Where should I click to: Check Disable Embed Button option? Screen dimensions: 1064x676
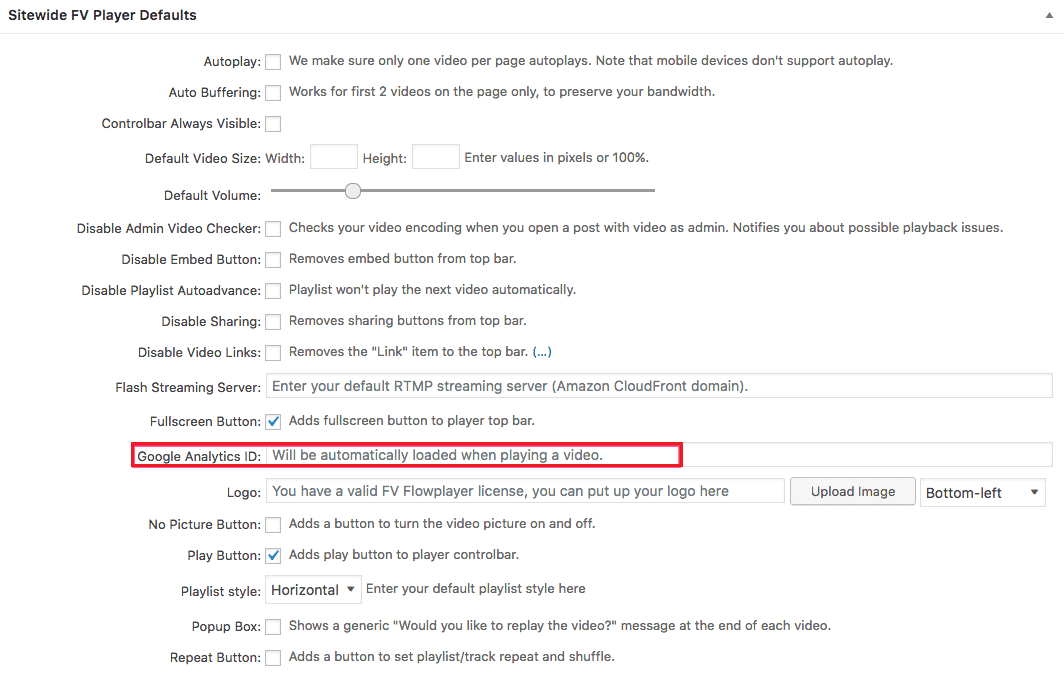click(x=273, y=260)
